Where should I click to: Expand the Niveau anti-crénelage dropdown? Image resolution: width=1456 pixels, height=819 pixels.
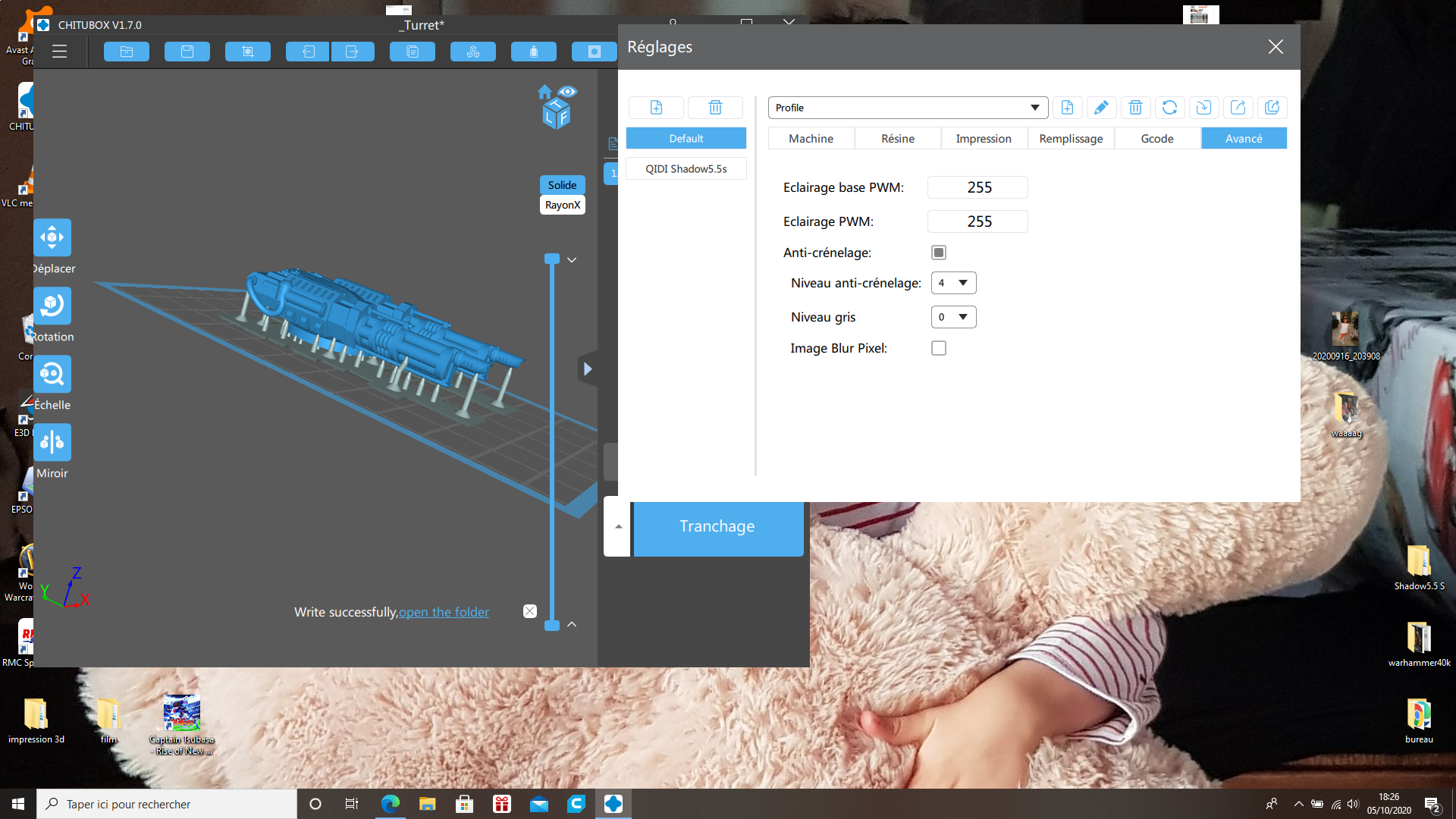coord(953,283)
